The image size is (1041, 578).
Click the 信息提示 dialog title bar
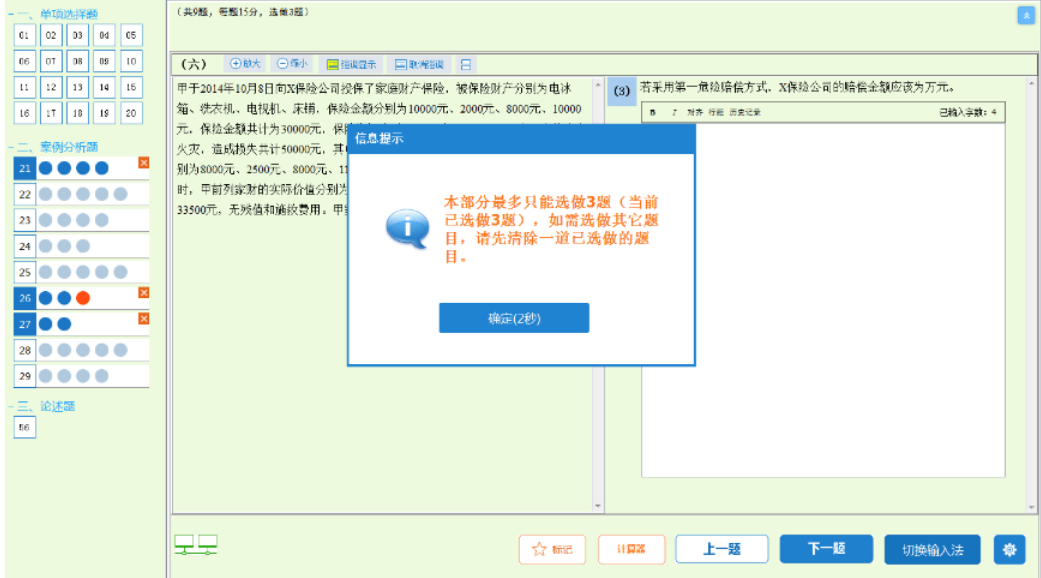pyautogui.click(x=521, y=138)
